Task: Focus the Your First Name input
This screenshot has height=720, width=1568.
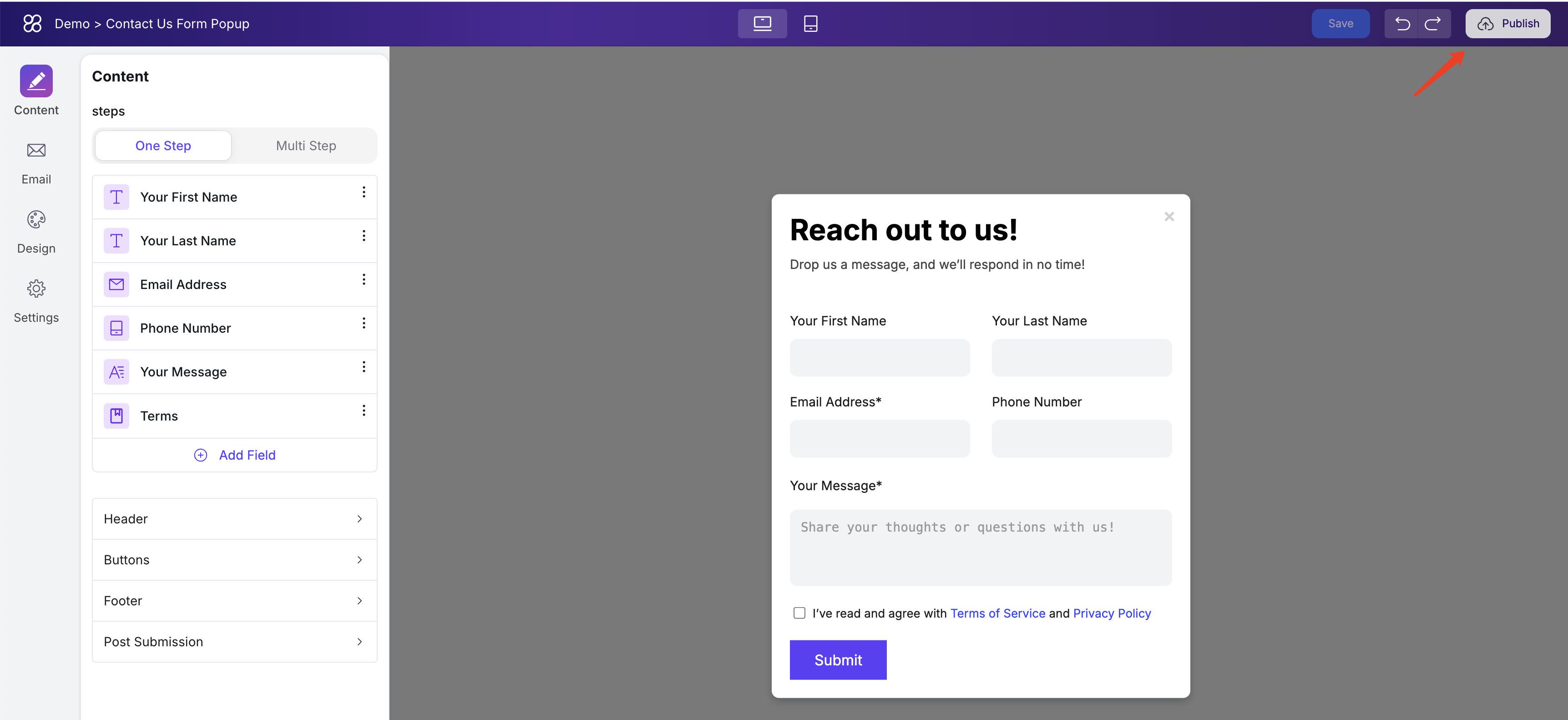Action: (x=880, y=358)
